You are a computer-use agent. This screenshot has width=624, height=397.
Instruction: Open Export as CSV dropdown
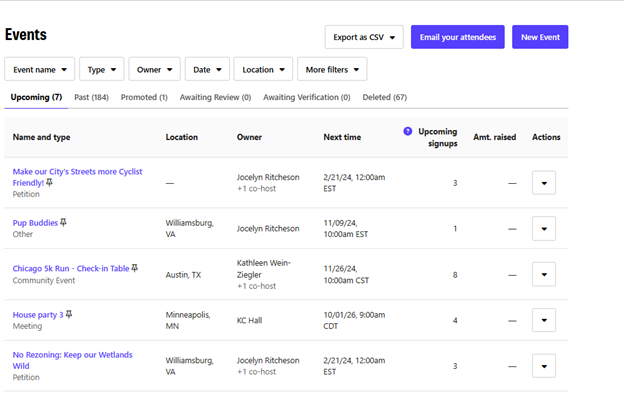(364, 37)
